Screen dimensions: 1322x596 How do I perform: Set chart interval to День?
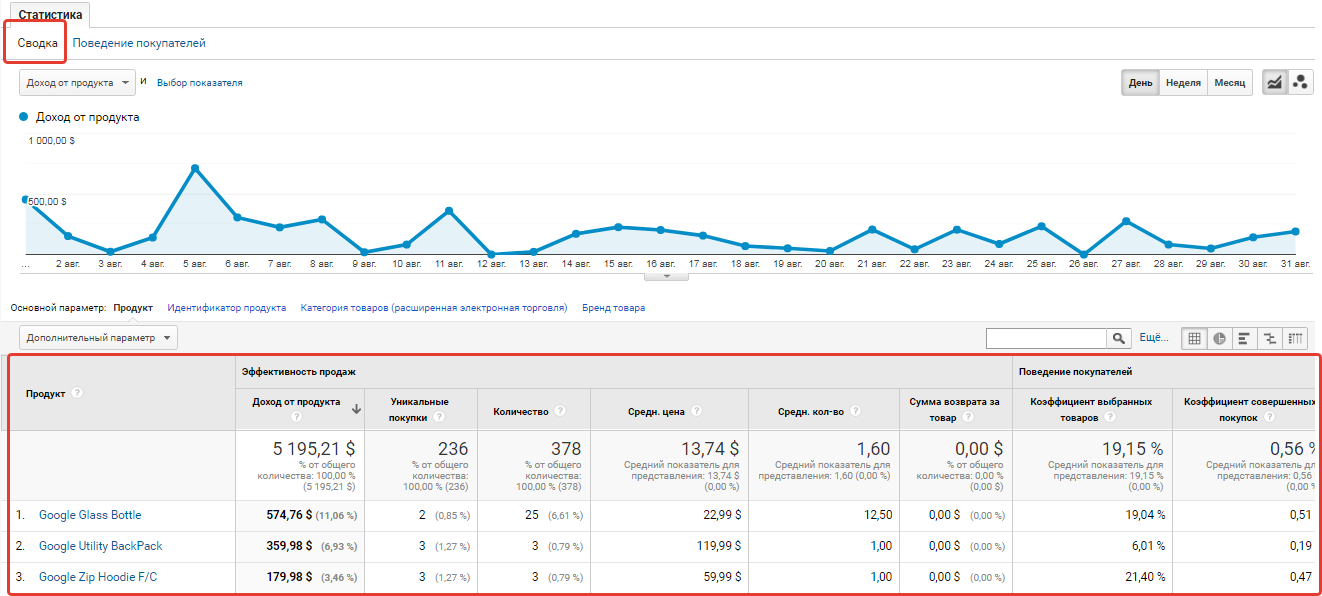coord(1140,83)
